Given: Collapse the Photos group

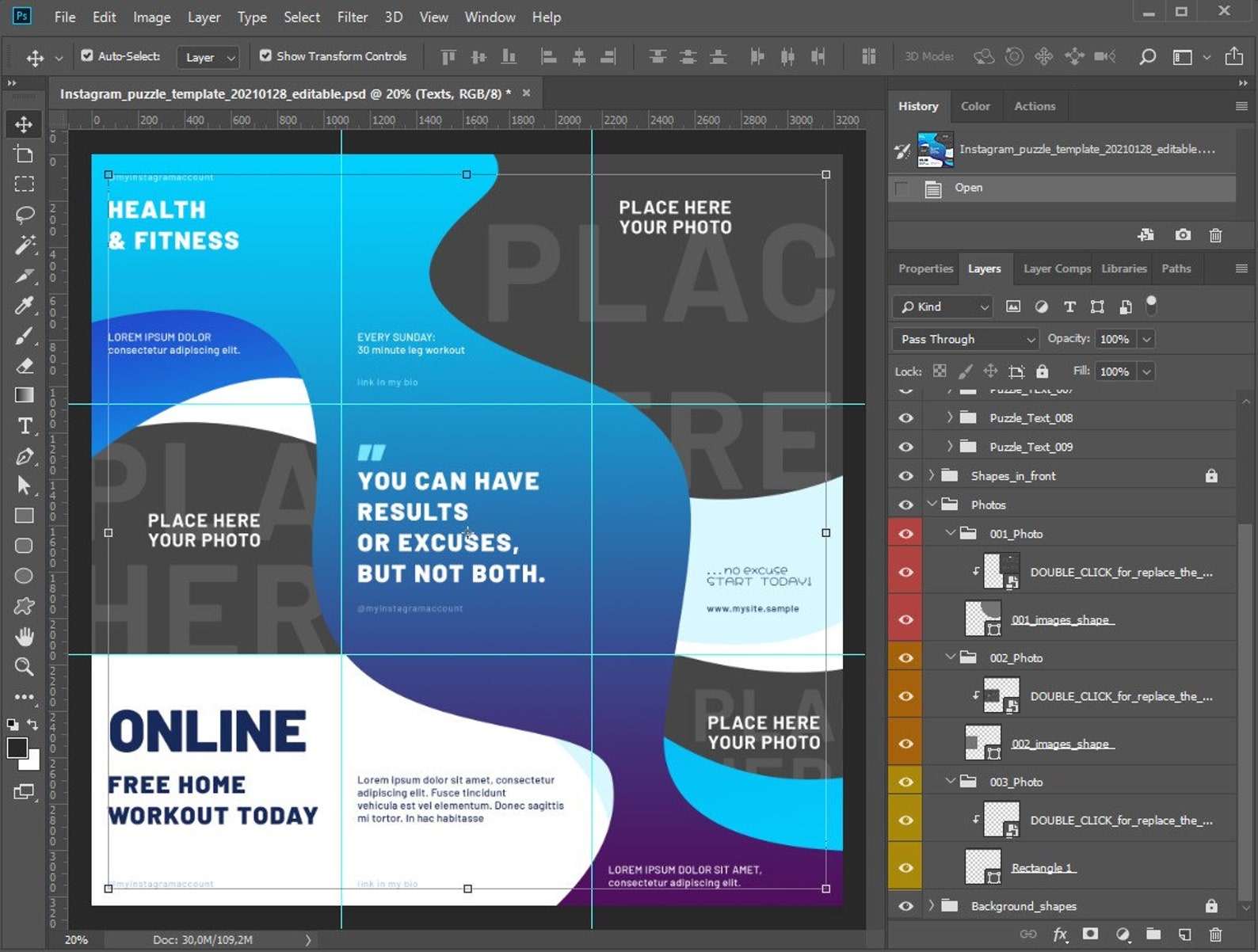Looking at the screenshot, I should (x=932, y=504).
